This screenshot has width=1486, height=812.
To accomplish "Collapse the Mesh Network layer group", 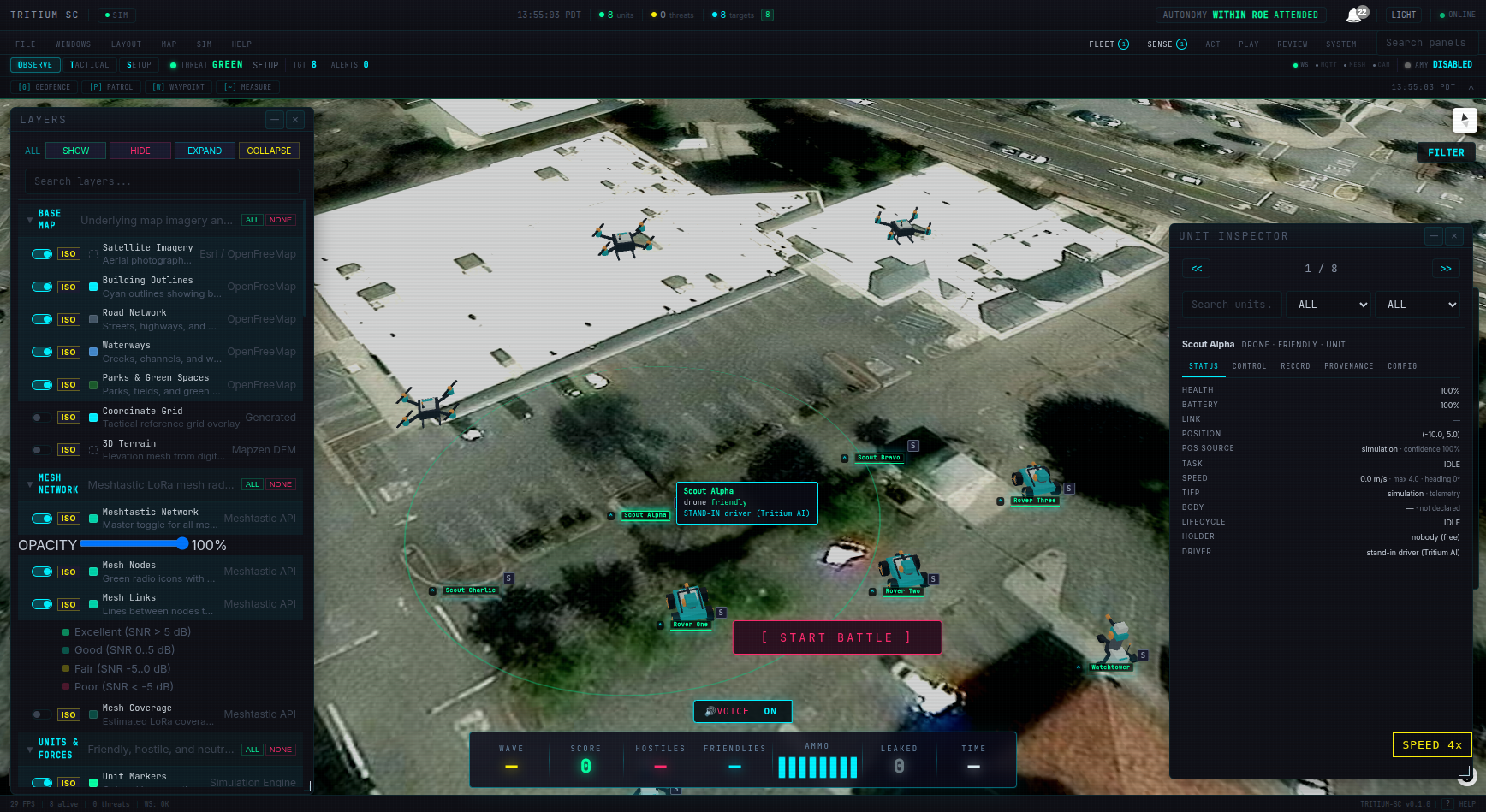I will click(30, 484).
